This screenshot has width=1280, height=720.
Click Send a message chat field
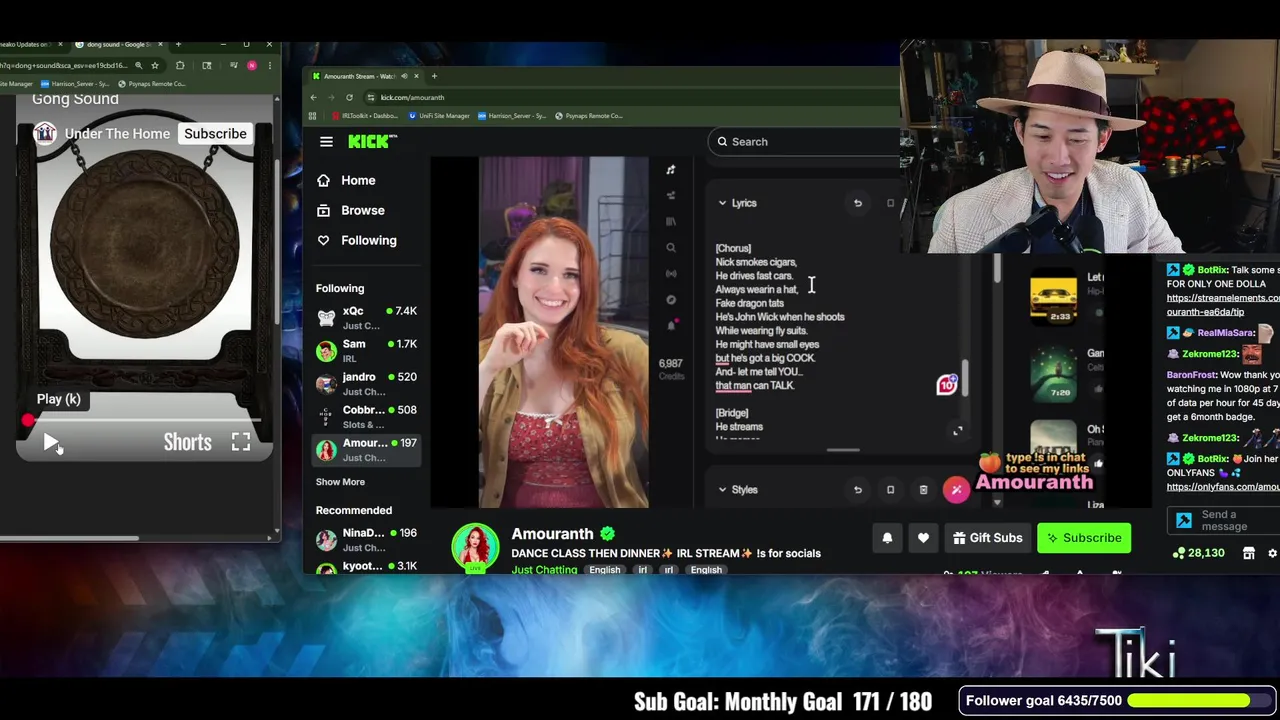pos(1224,521)
